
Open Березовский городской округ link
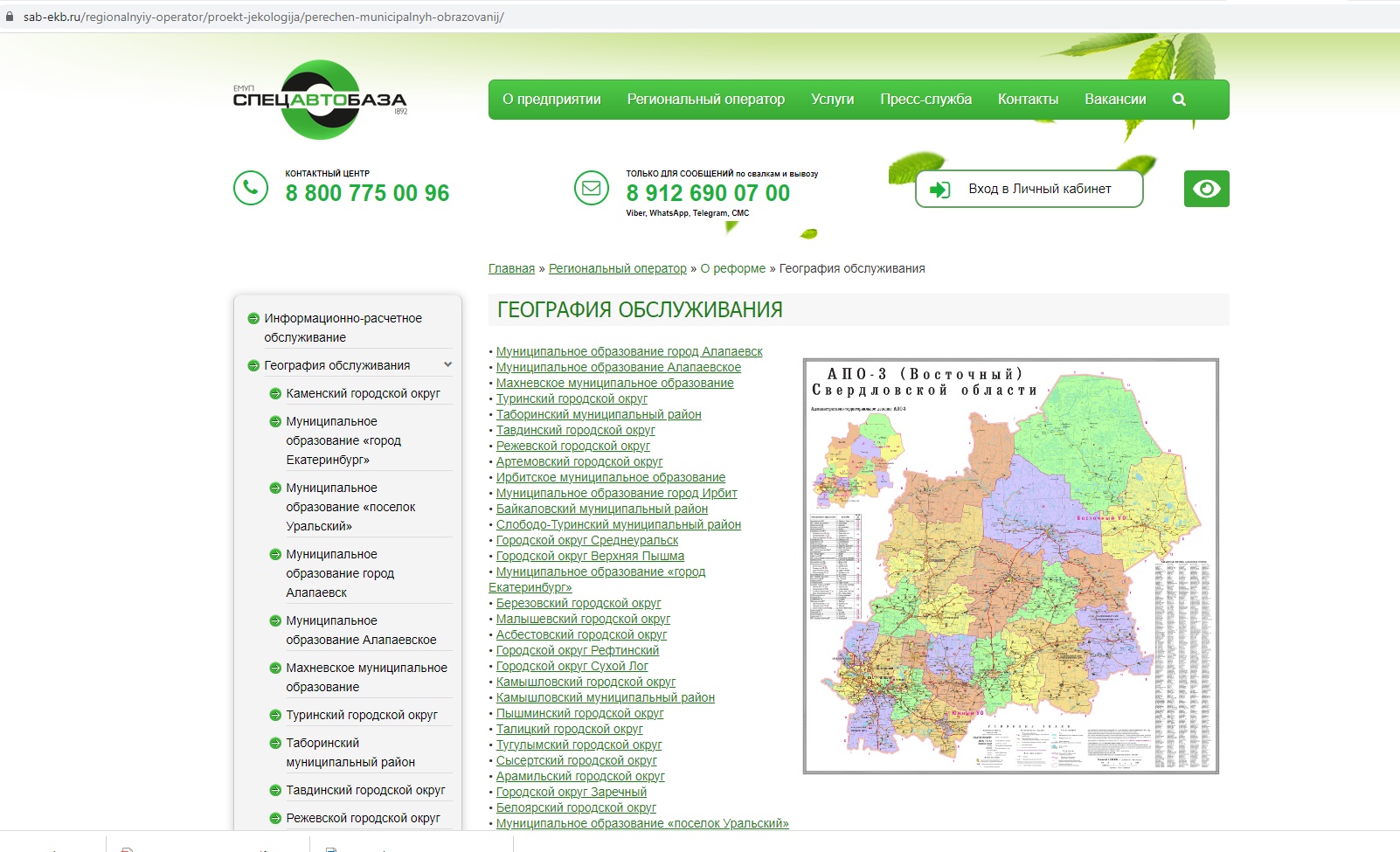(579, 603)
